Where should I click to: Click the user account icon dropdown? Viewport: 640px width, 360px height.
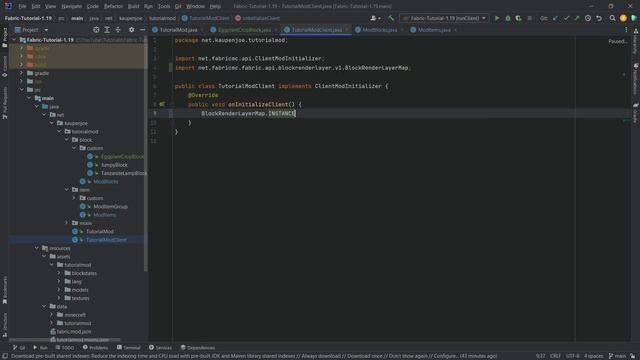(x=375, y=18)
